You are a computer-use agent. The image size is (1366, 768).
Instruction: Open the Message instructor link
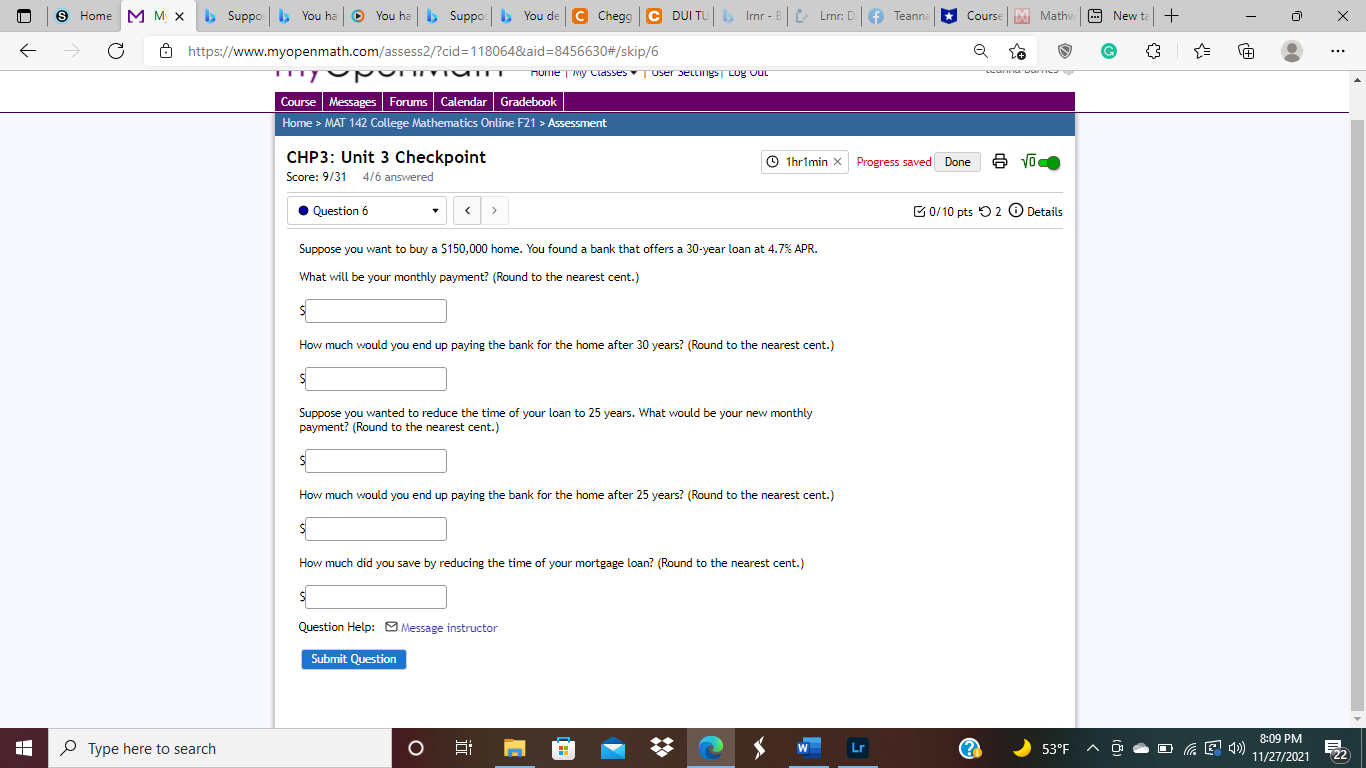point(449,628)
